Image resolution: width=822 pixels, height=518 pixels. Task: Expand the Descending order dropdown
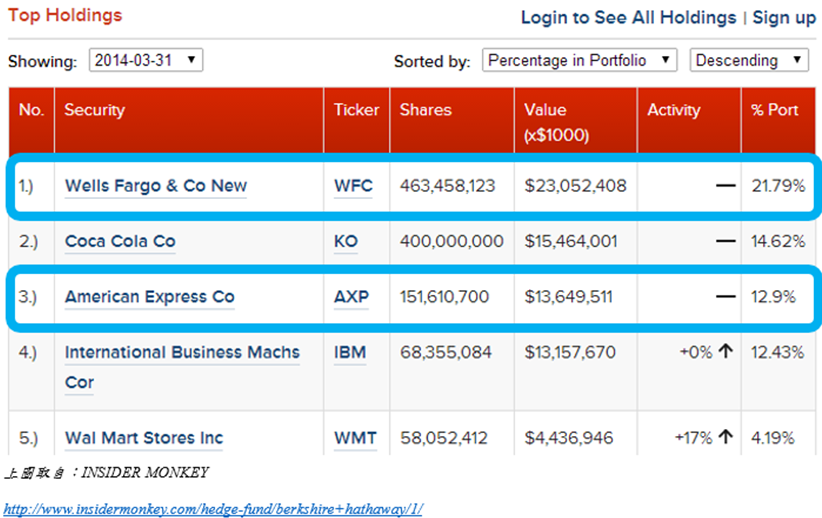(748, 60)
